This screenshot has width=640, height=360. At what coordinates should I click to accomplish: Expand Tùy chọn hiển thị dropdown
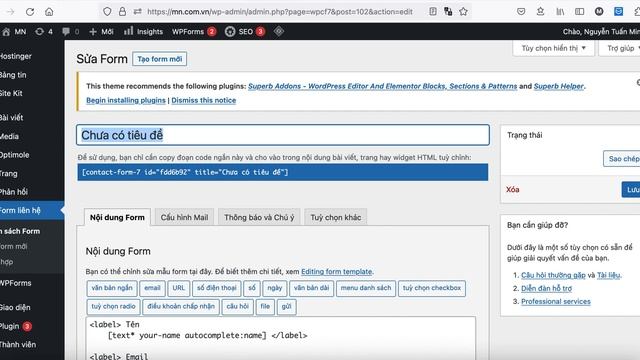[x=553, y=48]
